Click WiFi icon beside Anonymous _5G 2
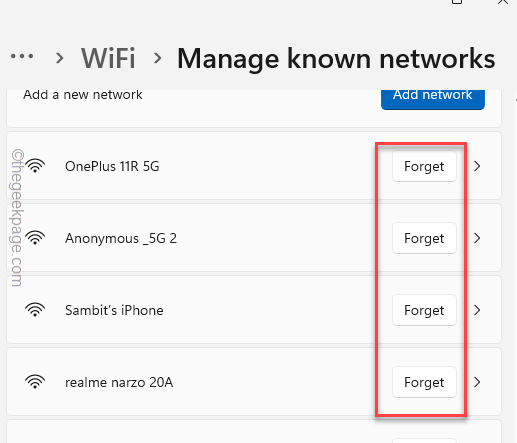517x443 pixels. 35,238
